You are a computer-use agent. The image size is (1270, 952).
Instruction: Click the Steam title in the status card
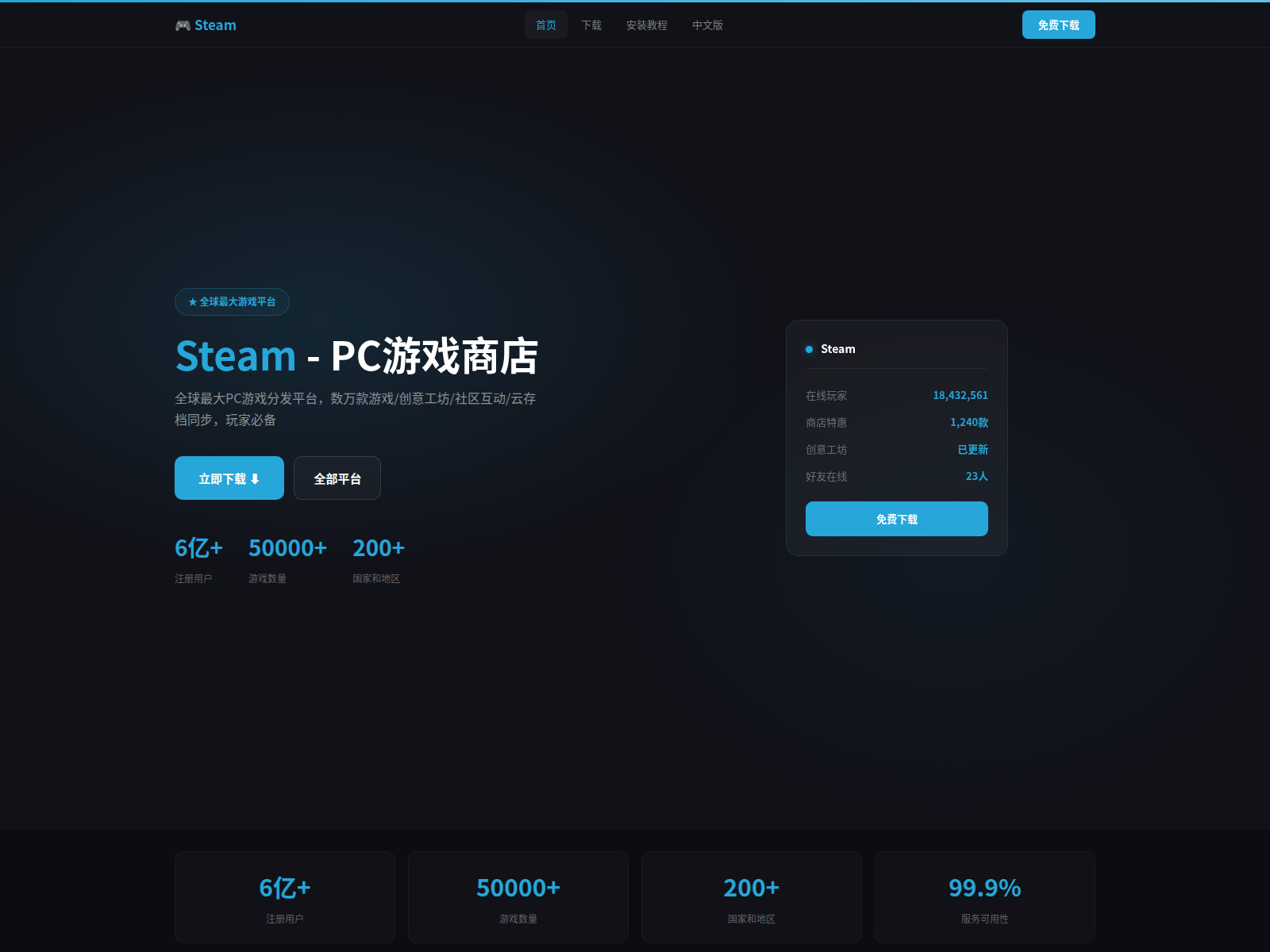(x=837, y=349)
